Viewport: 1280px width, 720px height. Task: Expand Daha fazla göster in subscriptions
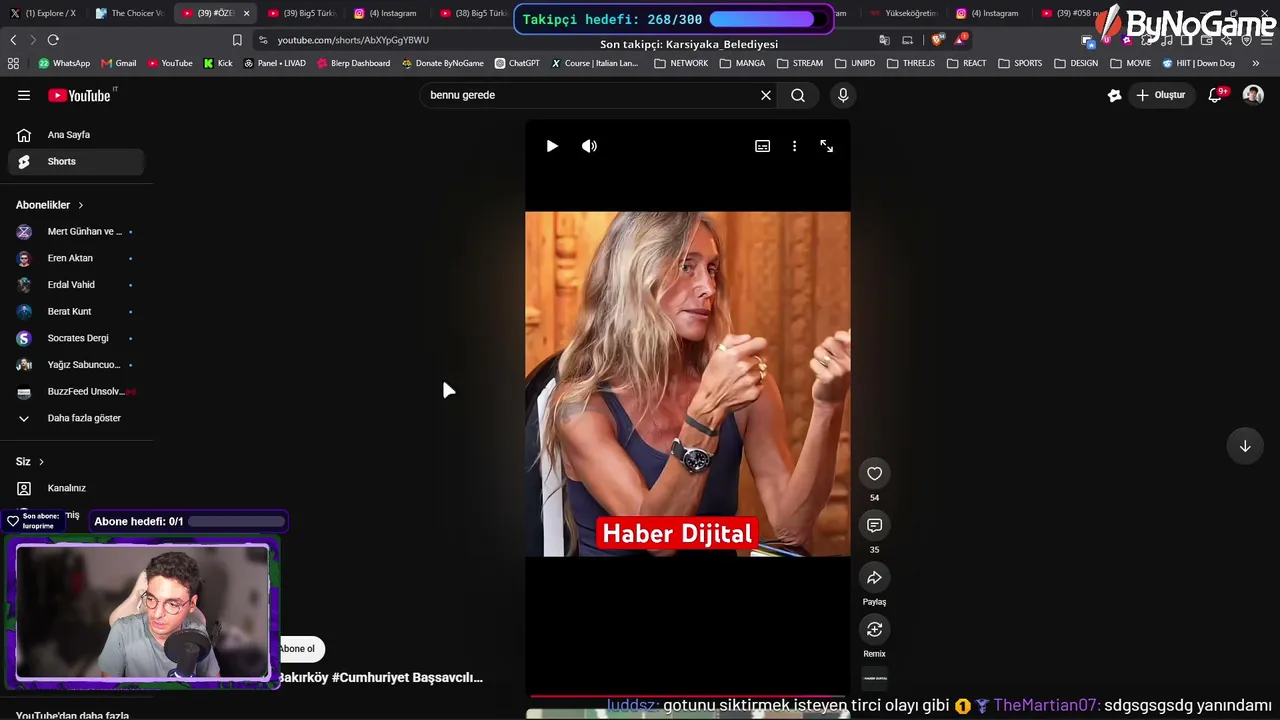tap(76, 418)
